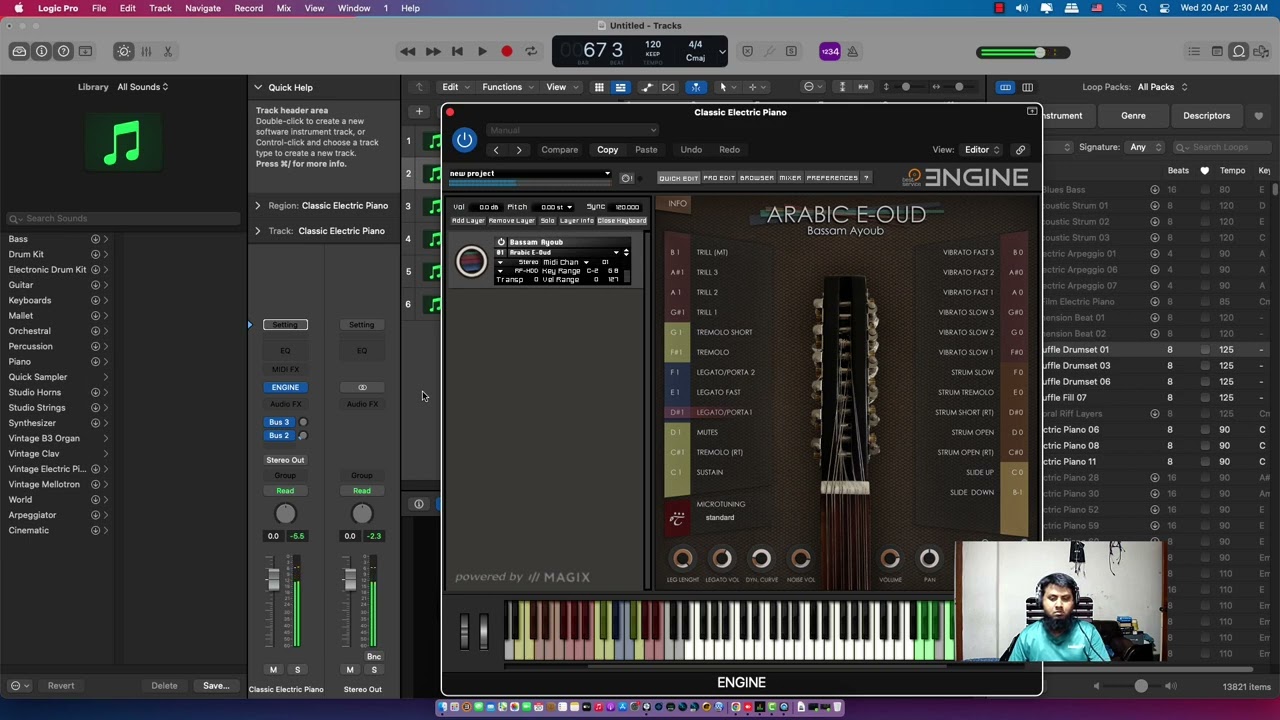Open the Editors scissors icon
The width and height of the screenshot is (1280, 720).
168,51
